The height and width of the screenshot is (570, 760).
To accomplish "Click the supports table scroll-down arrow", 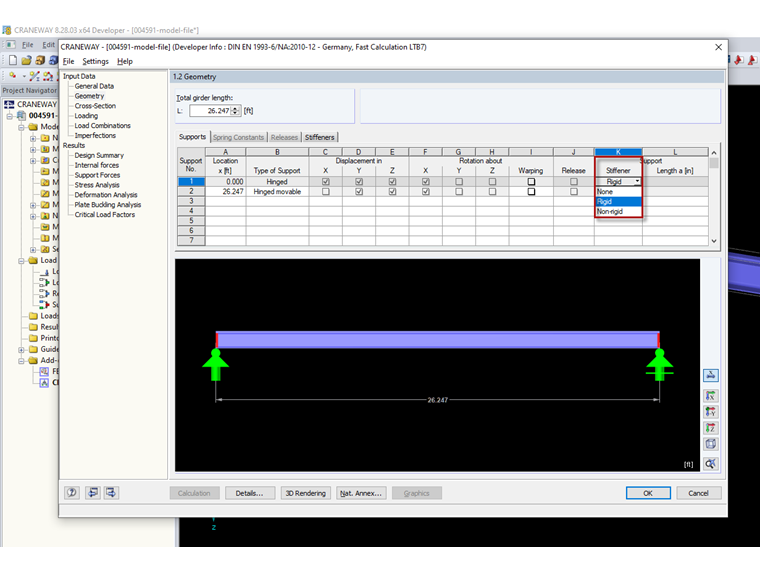I will (x=714, y=241).
